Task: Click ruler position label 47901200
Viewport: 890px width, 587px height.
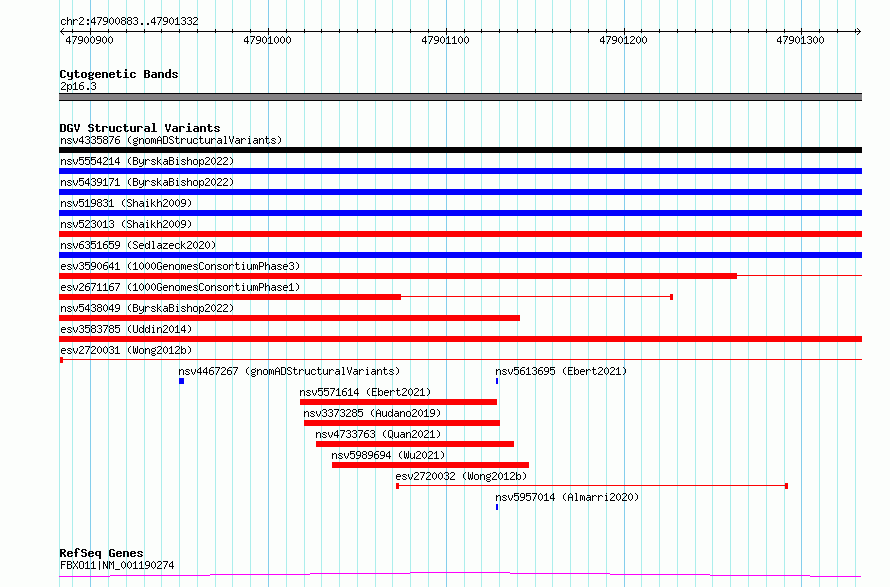Action: point(623,40)
